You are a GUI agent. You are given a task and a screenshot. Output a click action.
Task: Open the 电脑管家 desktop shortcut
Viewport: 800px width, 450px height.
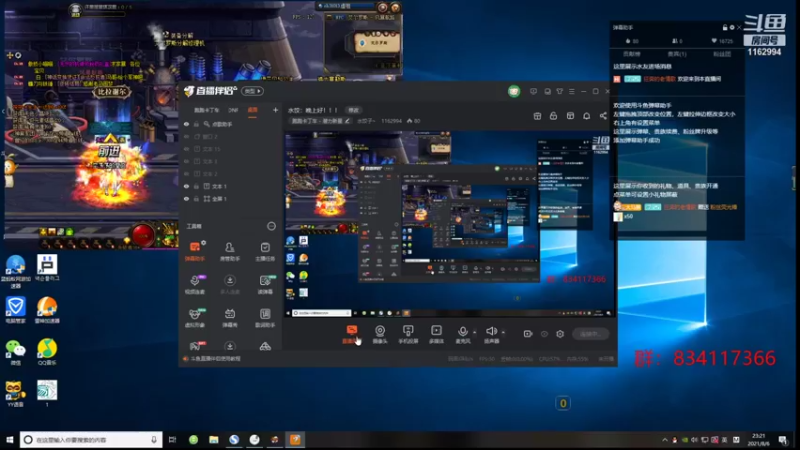pos(15,310)
